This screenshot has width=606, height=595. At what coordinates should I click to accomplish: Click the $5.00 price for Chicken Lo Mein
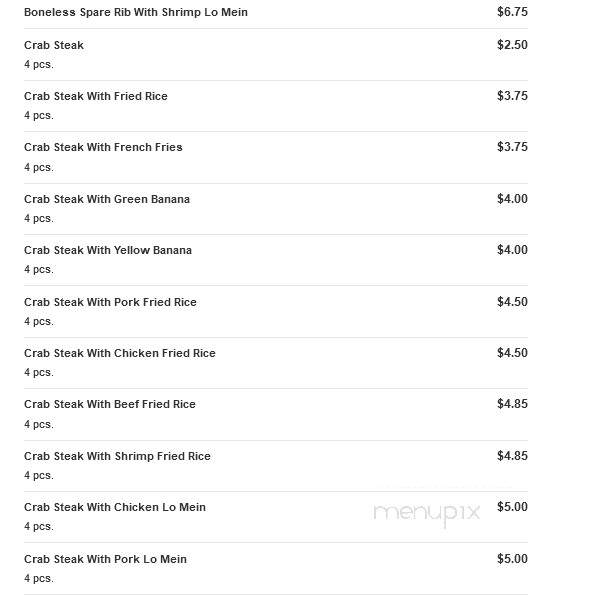pos(512,507)
